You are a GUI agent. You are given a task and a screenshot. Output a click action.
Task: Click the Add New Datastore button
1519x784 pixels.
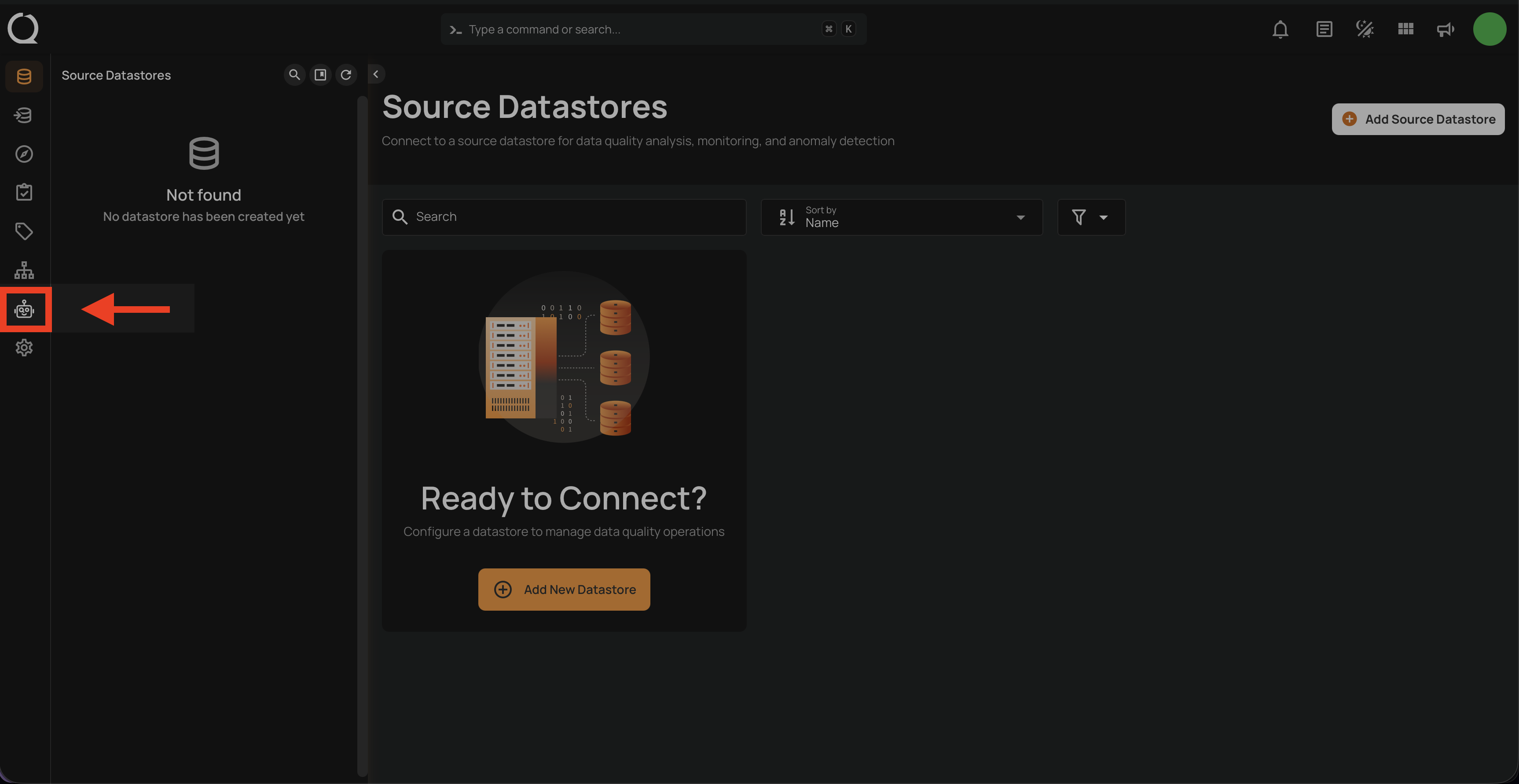pyautogui.click(x=564, y=590)
